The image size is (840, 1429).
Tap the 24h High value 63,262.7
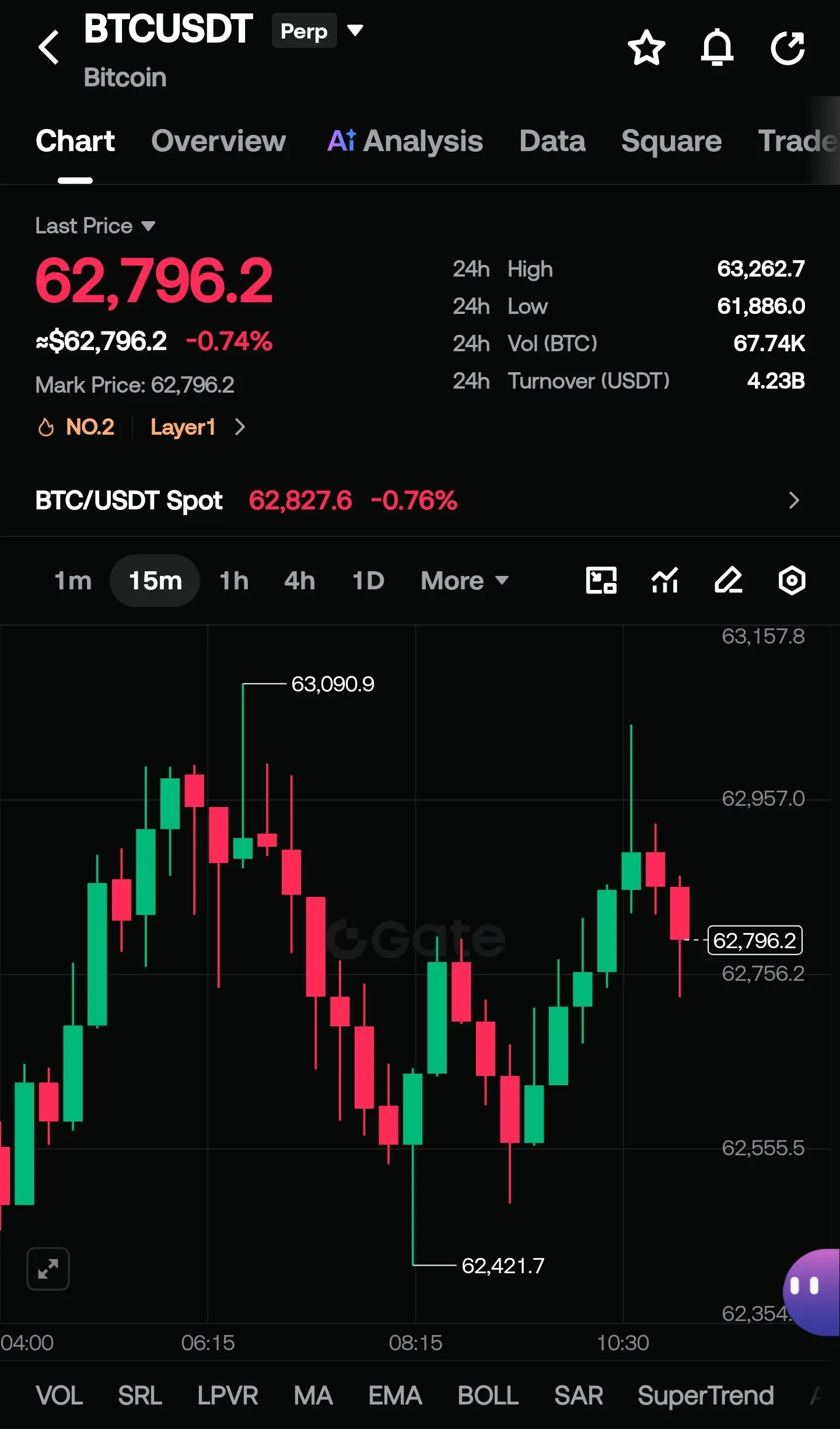click(761, 269)
